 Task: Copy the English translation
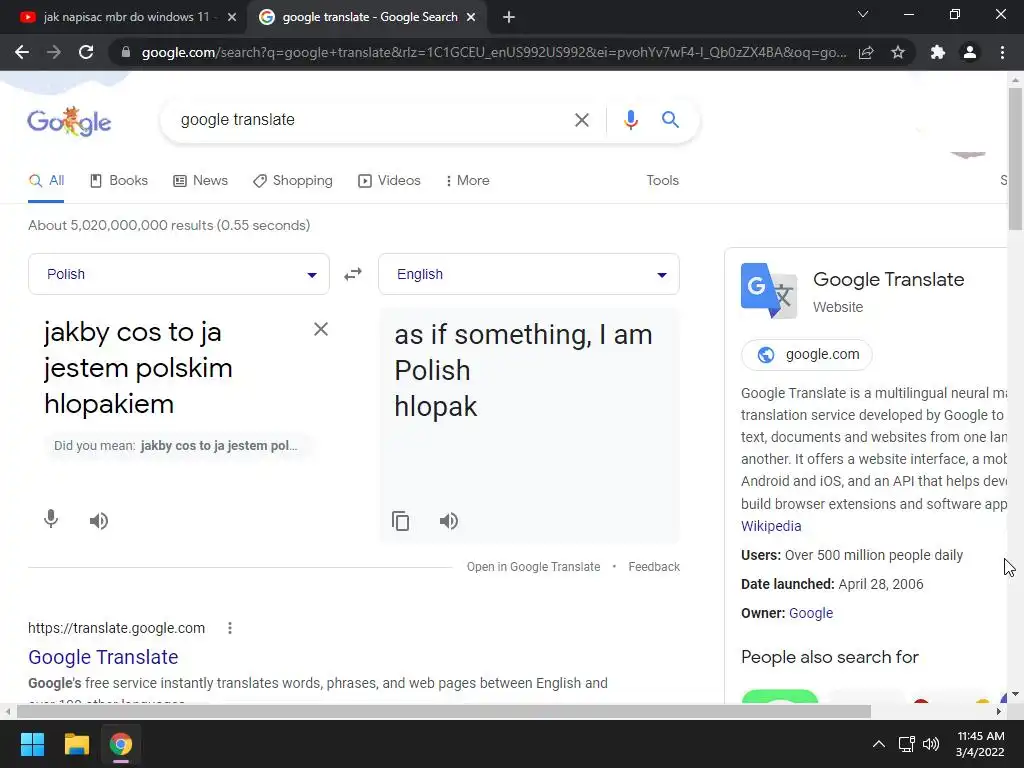tap(400, 520)
